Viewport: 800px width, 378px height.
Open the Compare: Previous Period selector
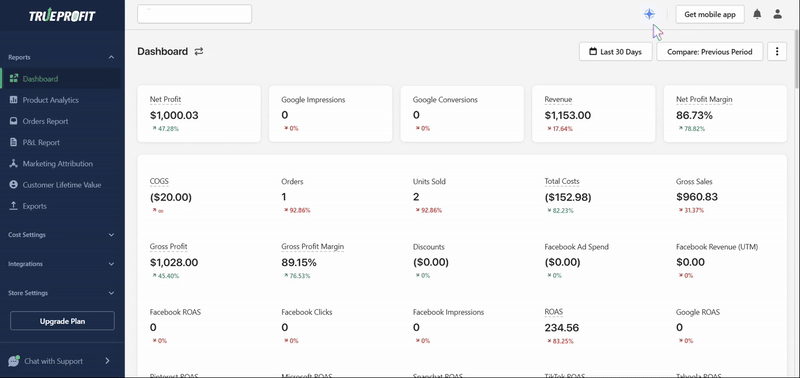tap(710, 52)
